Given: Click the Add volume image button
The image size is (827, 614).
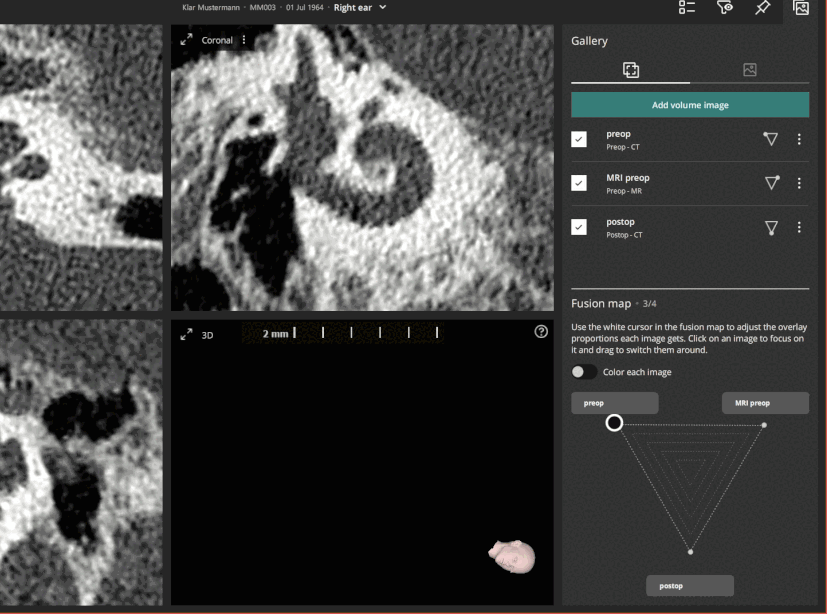Looking at the screenshot, I should point(690,105).
